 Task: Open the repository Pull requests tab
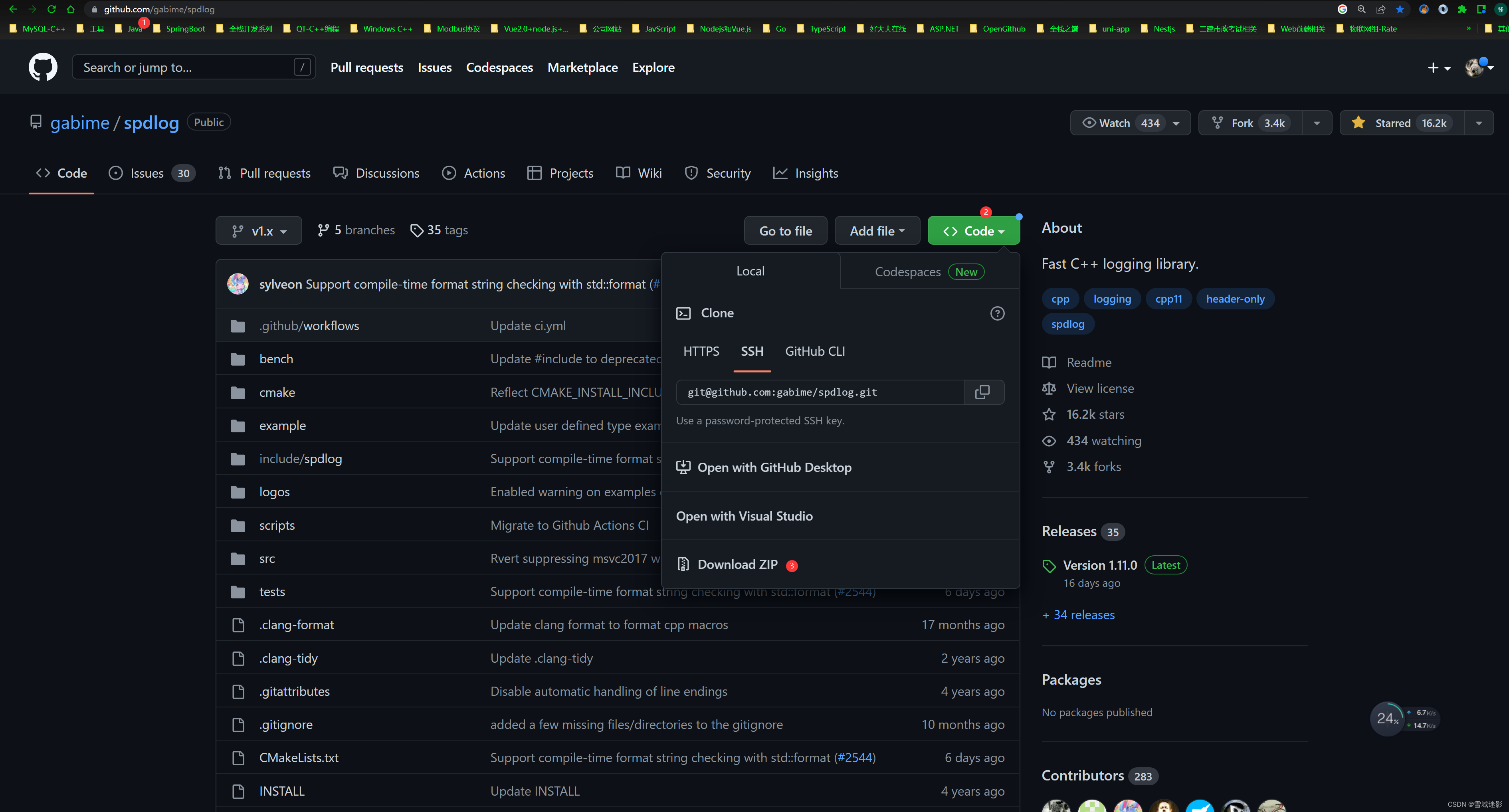pyautogui.click(x=264, y=173)
